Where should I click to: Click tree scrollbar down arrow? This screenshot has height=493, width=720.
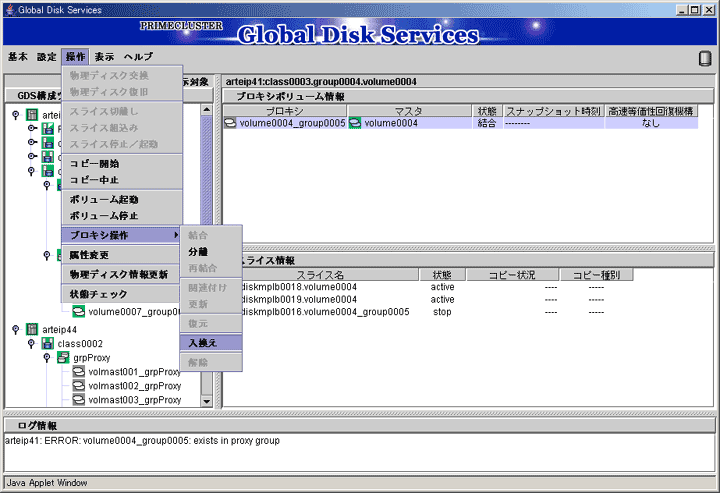(207, 401)
